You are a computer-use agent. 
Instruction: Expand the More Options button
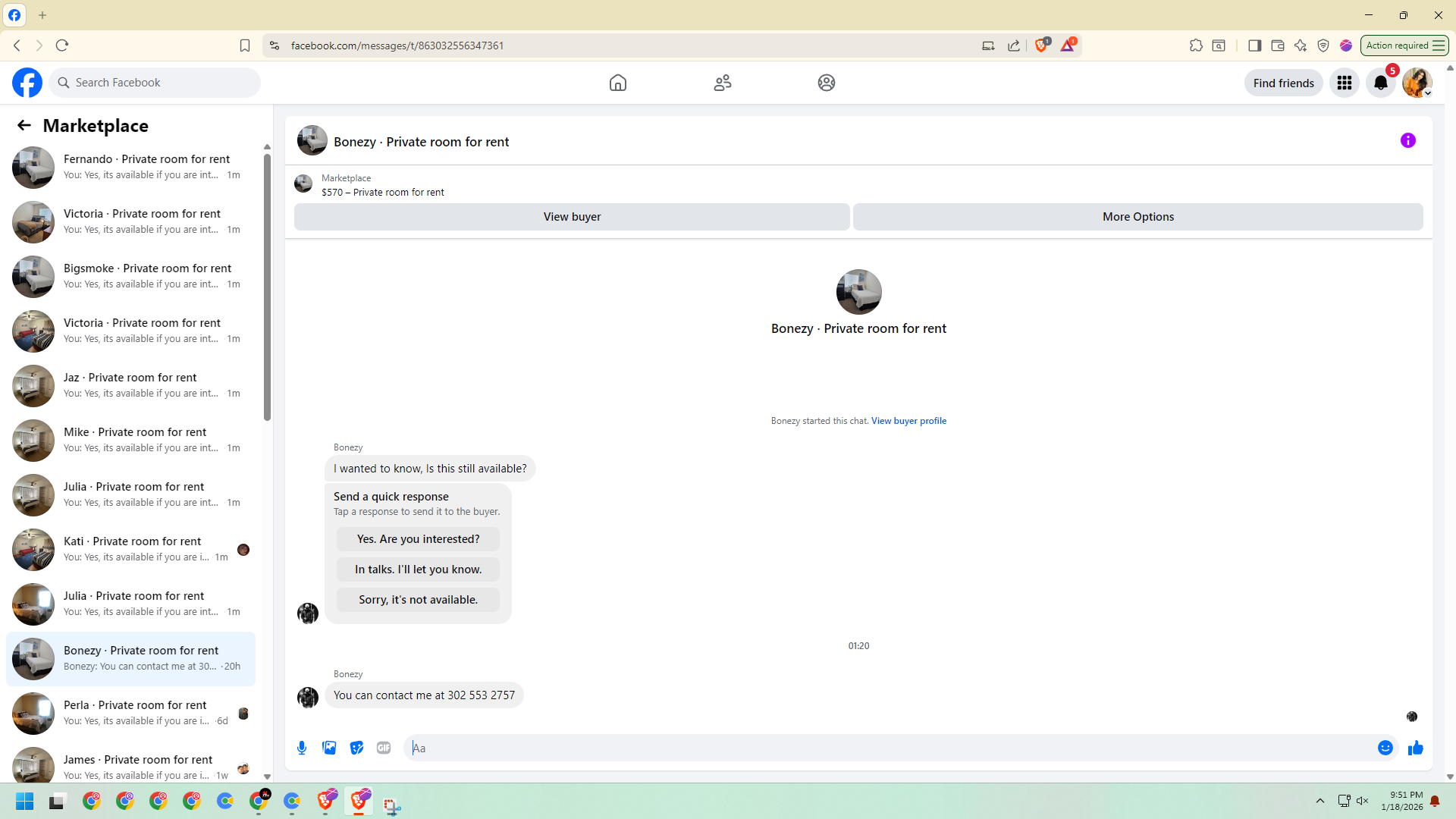click(1137, 217)
